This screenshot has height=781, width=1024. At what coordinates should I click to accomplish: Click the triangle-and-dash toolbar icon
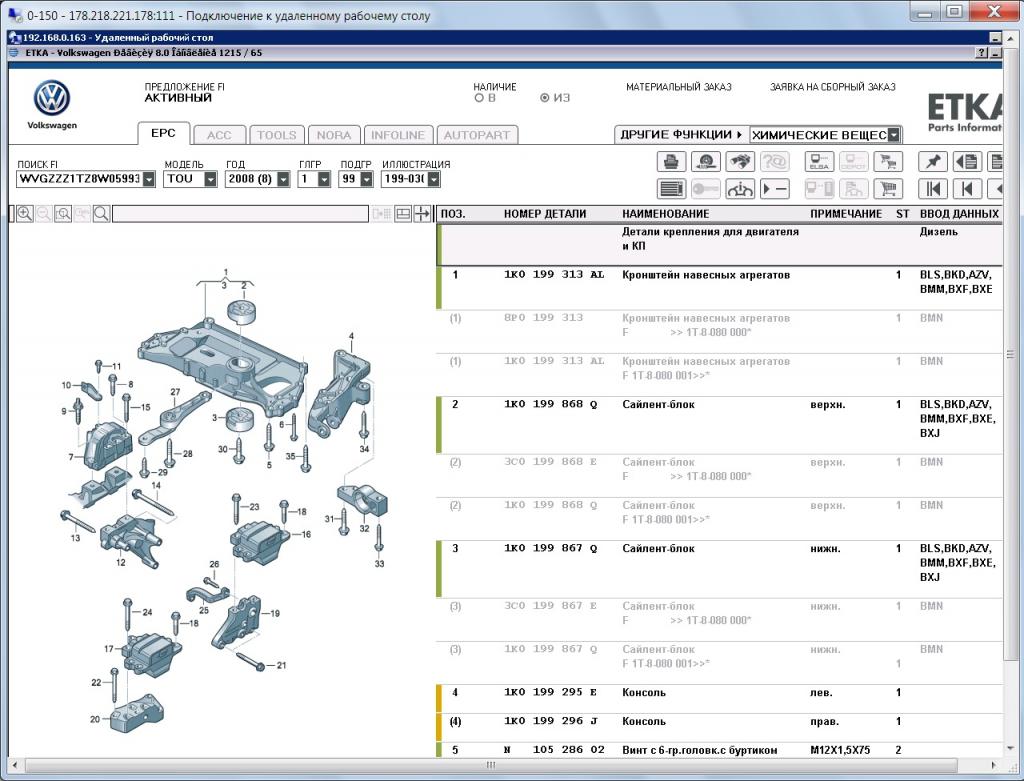(x=775, y=189)
